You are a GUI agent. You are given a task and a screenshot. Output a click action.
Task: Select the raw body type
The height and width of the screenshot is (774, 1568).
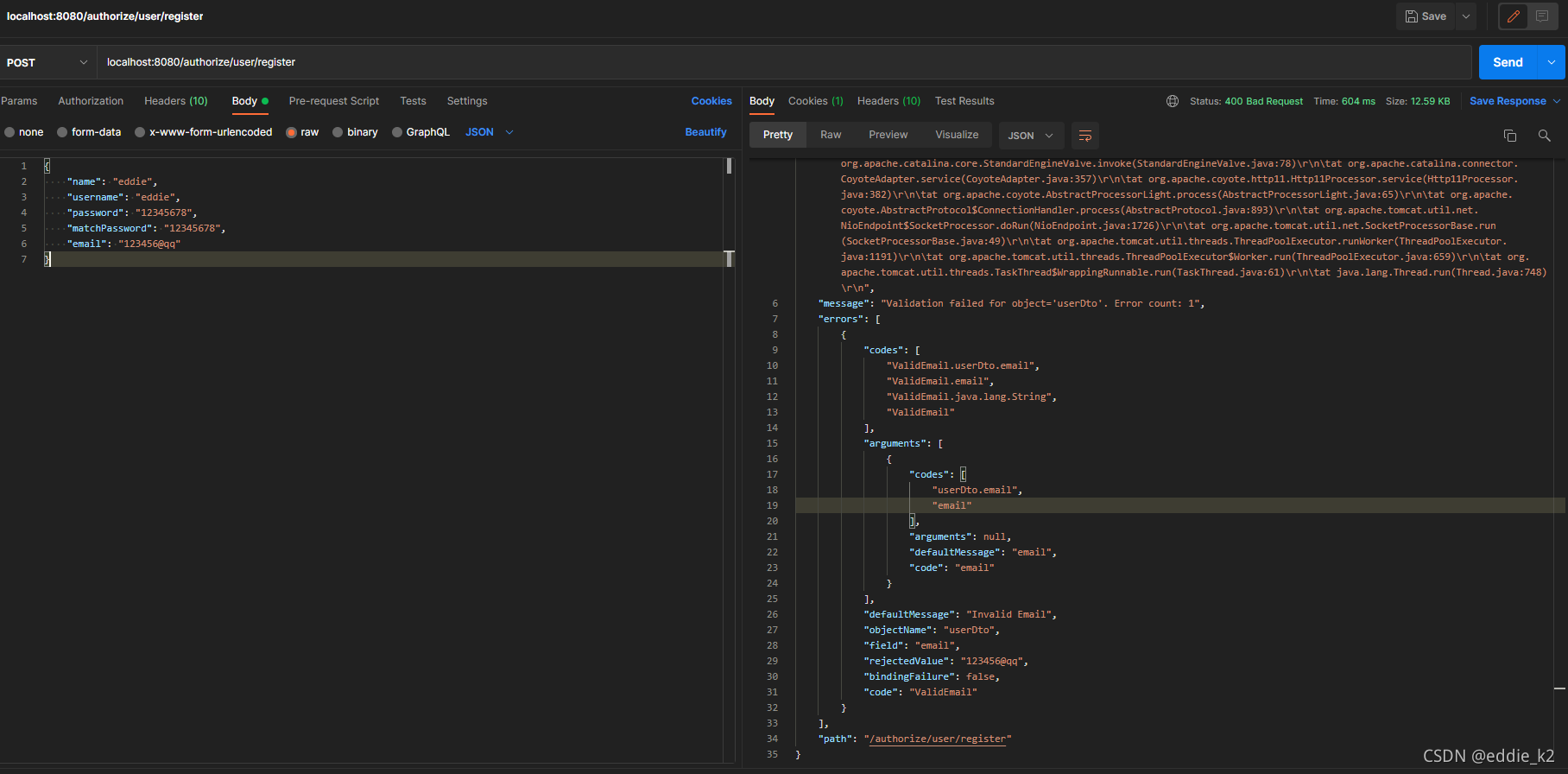tap(302, 132)
